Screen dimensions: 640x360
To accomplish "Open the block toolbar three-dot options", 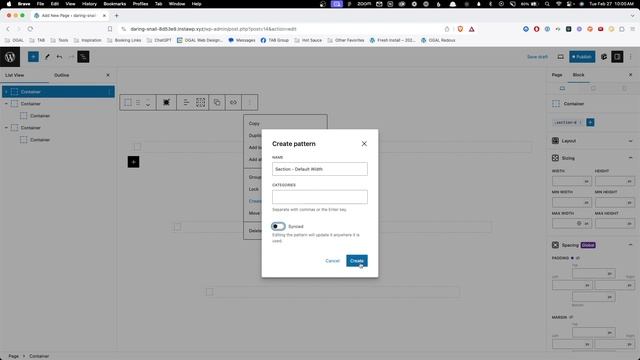I will pos(249,102).
